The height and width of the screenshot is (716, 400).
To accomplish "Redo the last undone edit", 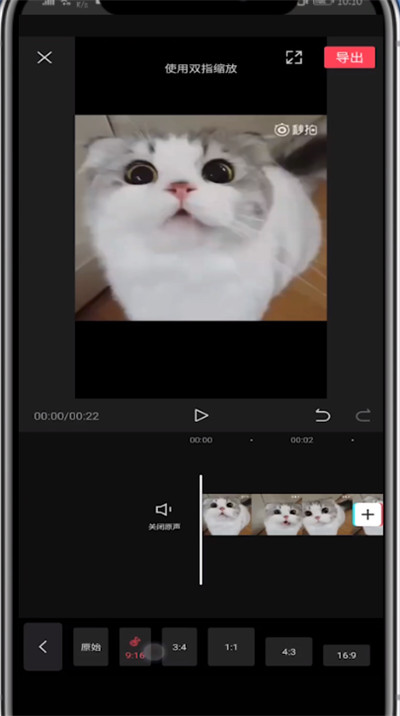I will 363,416.
